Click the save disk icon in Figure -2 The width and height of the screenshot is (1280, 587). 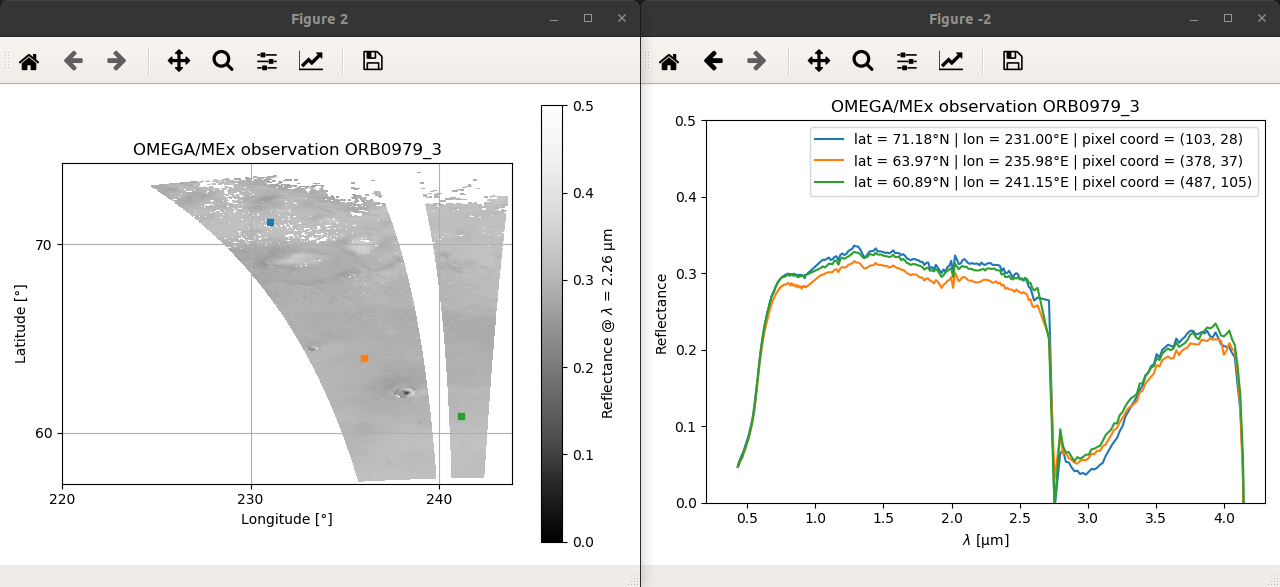[1013, 61]
